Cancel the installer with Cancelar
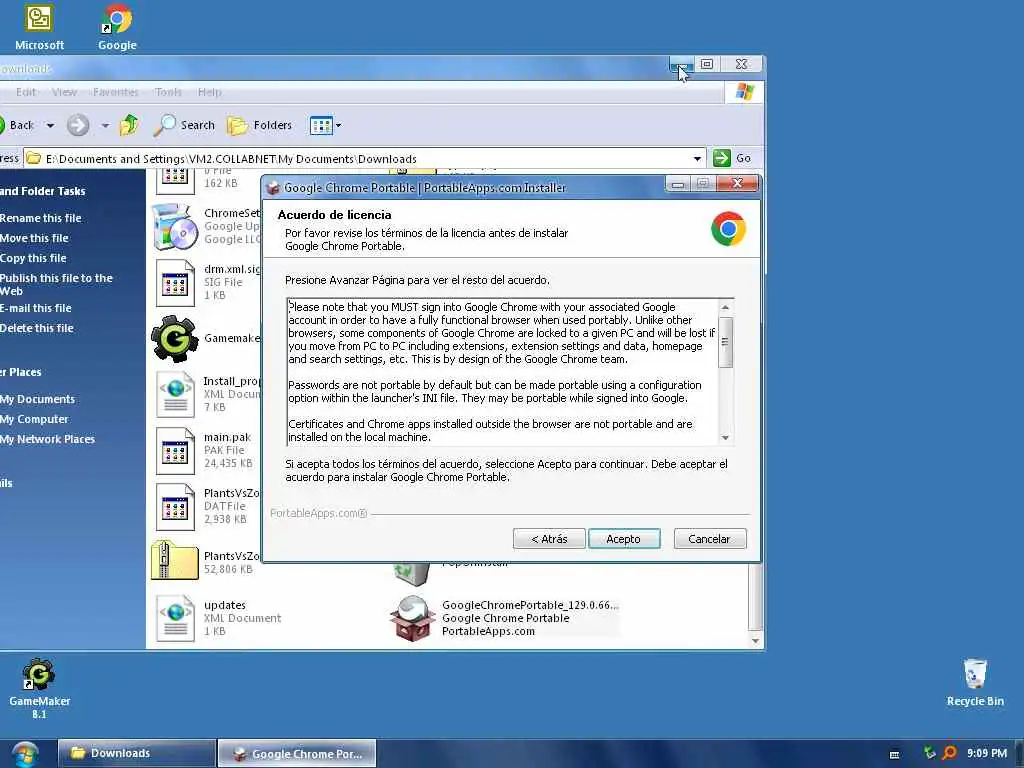Image resolution: width=1024 pixels, height=768 pixels. [x=709, y=539]
